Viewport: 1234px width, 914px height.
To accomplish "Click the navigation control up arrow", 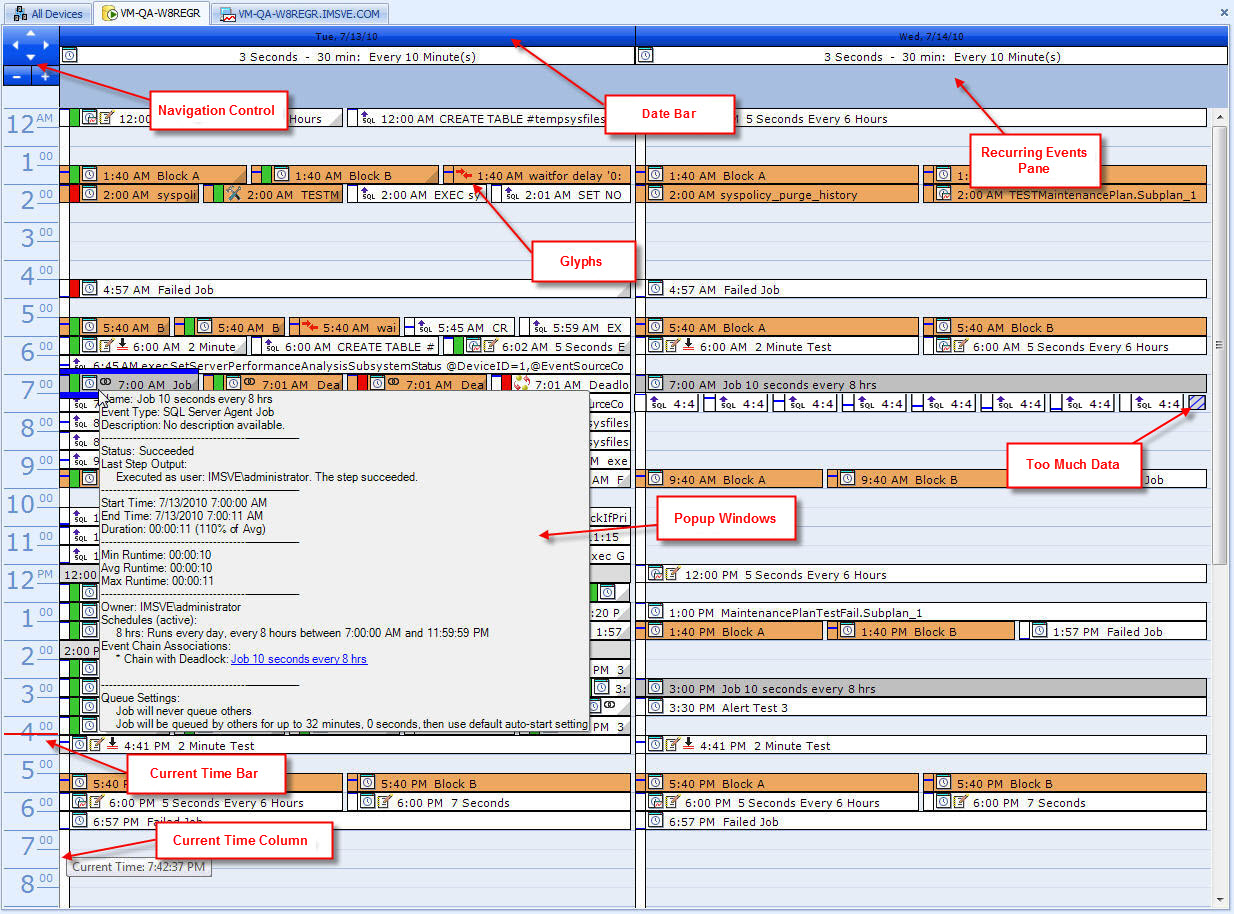I will click(x=30, y=33).
